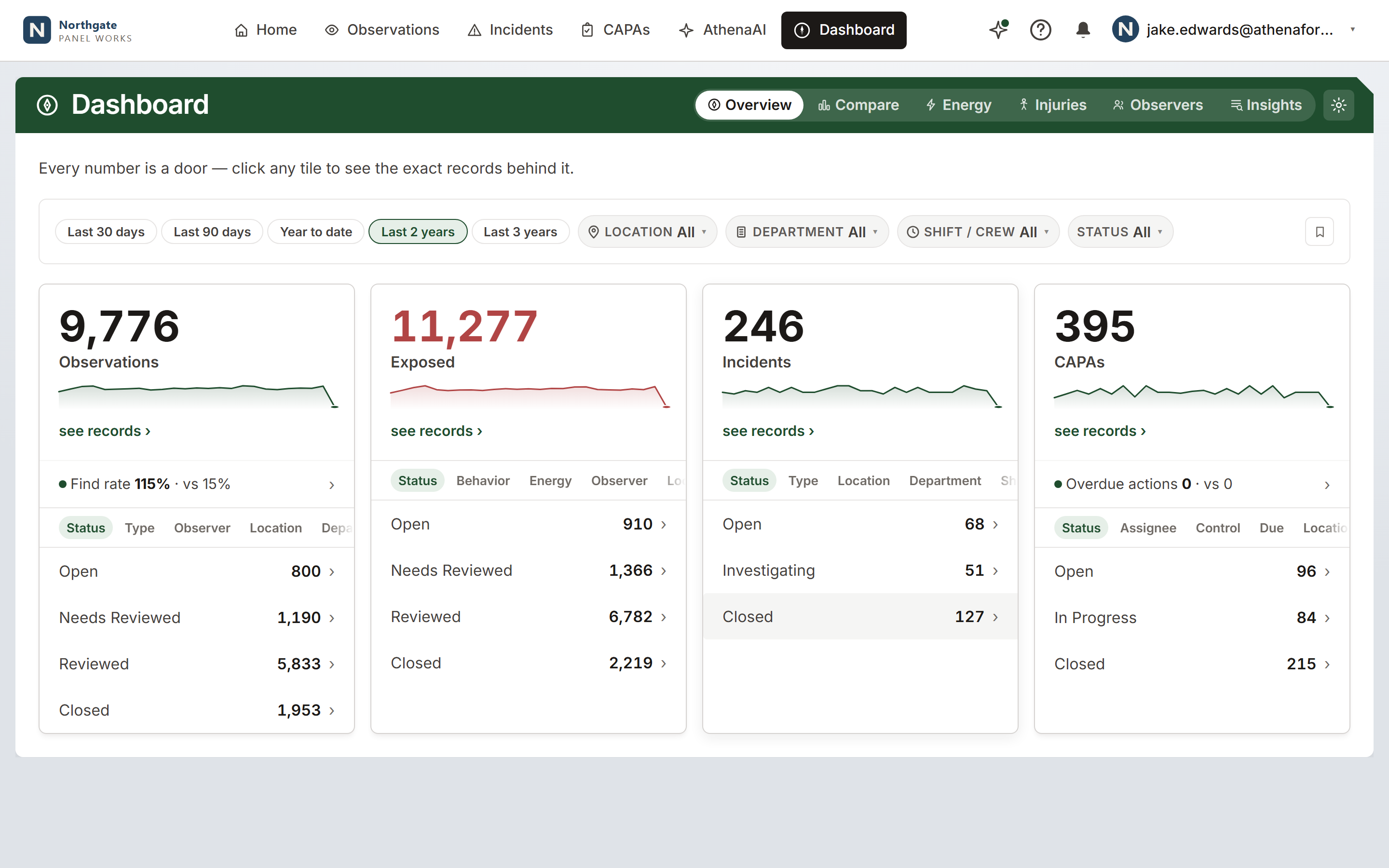Open the help question mark icon
This screenshot has width=1389, height=868.
(x=1040, y=29)
